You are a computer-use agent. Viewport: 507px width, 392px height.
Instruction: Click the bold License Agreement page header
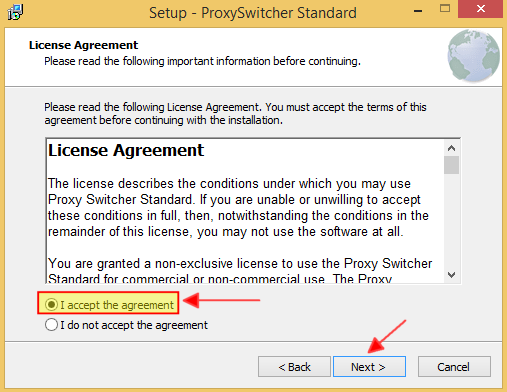coord(83,45)
